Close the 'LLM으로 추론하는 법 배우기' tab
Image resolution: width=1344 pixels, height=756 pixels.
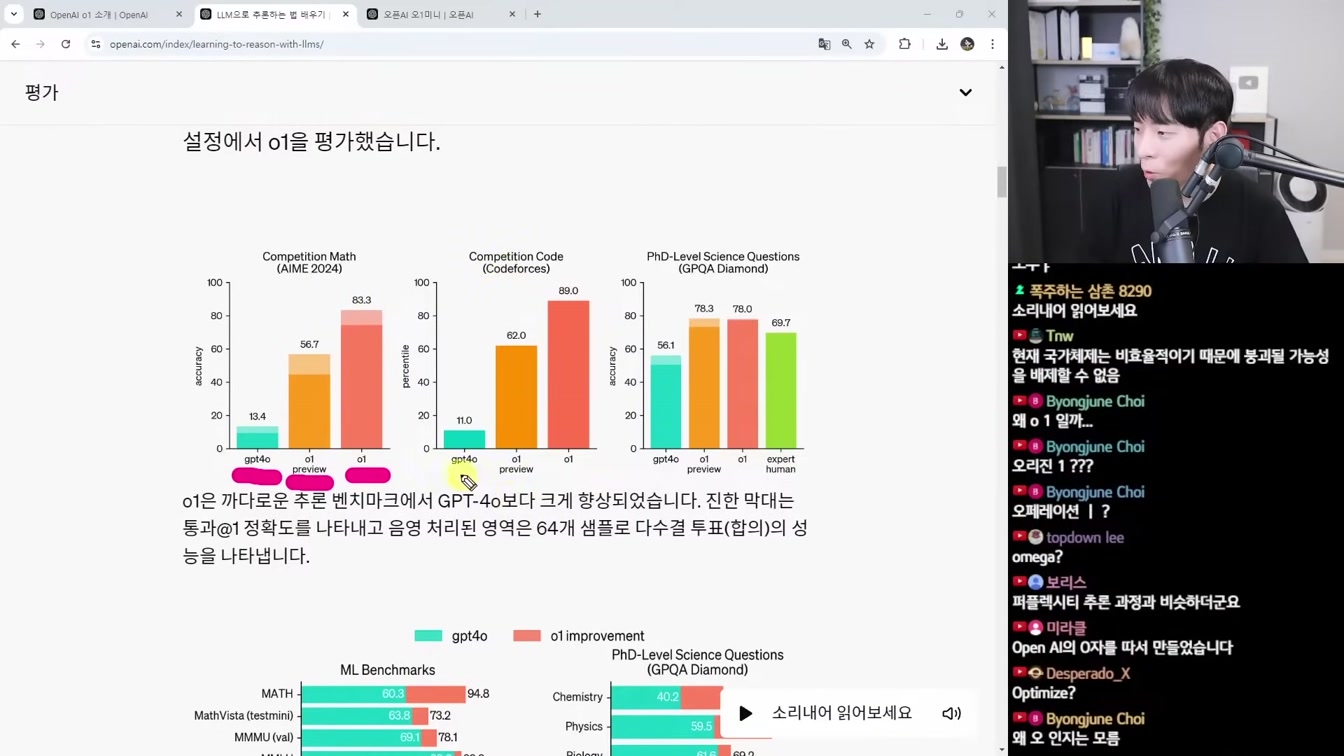[346, 14]
